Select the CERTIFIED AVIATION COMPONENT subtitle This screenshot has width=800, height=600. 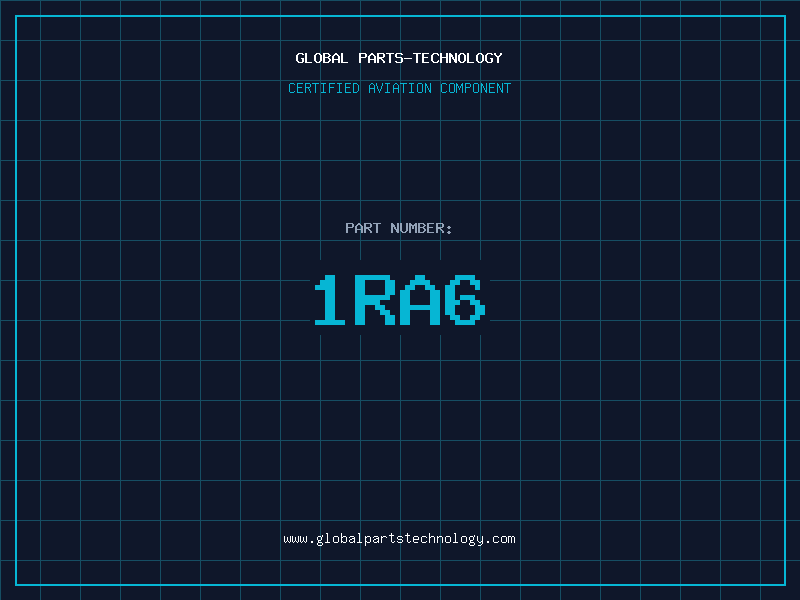point(399,89)
